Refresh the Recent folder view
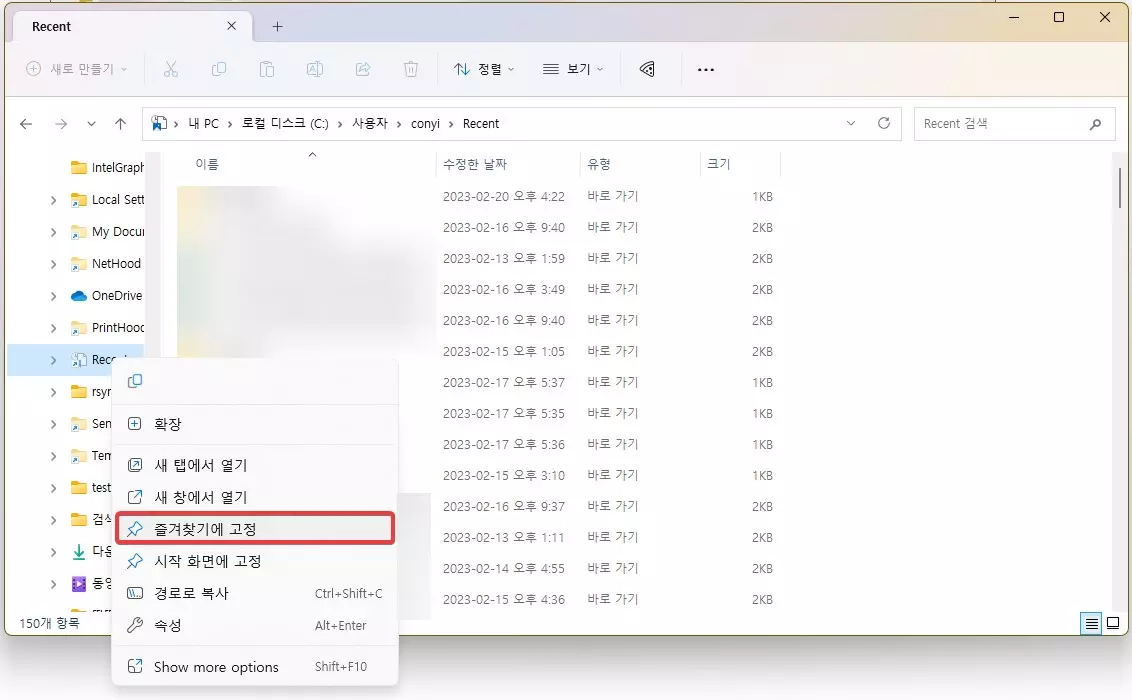Image resolution: width=1132 pixels, height=700 pixels. point(884,123)
